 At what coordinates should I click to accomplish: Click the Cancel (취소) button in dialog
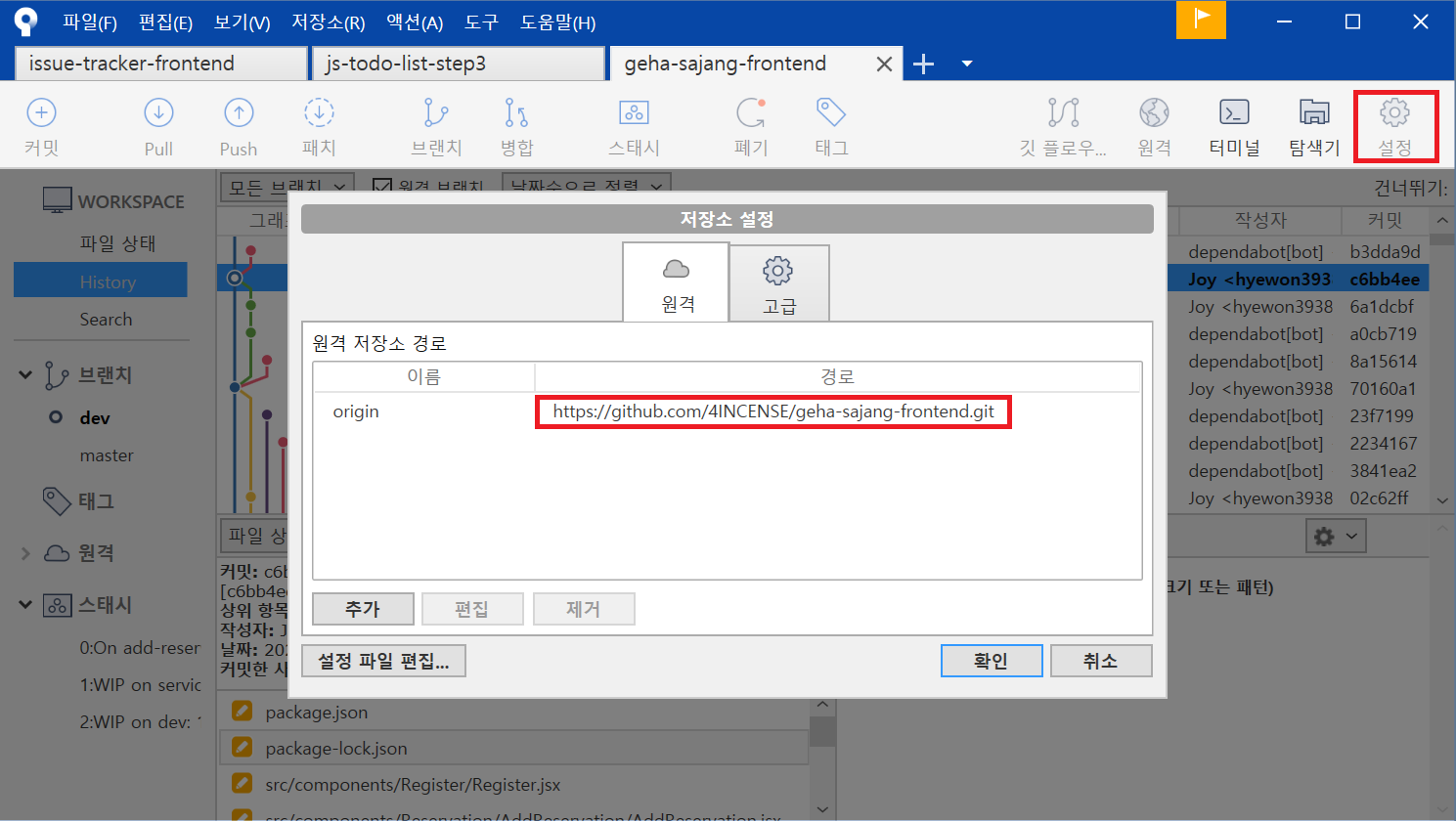click(1101, 662)
